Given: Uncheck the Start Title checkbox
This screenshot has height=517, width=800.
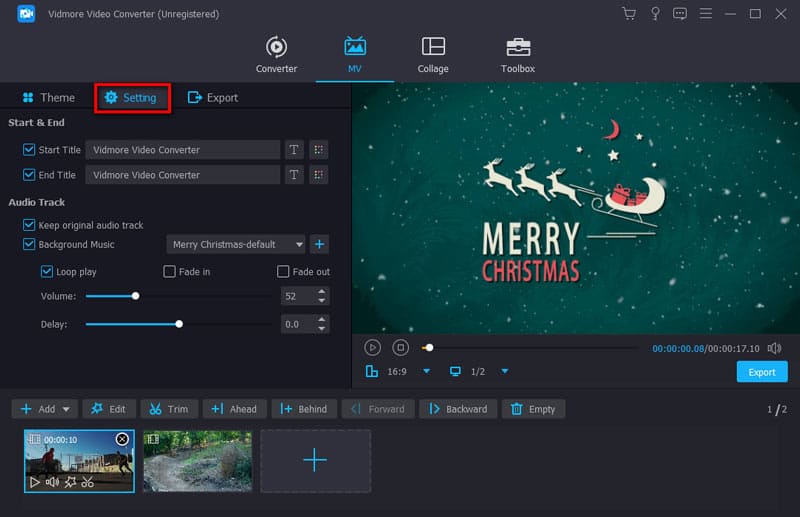Looking at the screenshot, I should click(x=29, y=150).
